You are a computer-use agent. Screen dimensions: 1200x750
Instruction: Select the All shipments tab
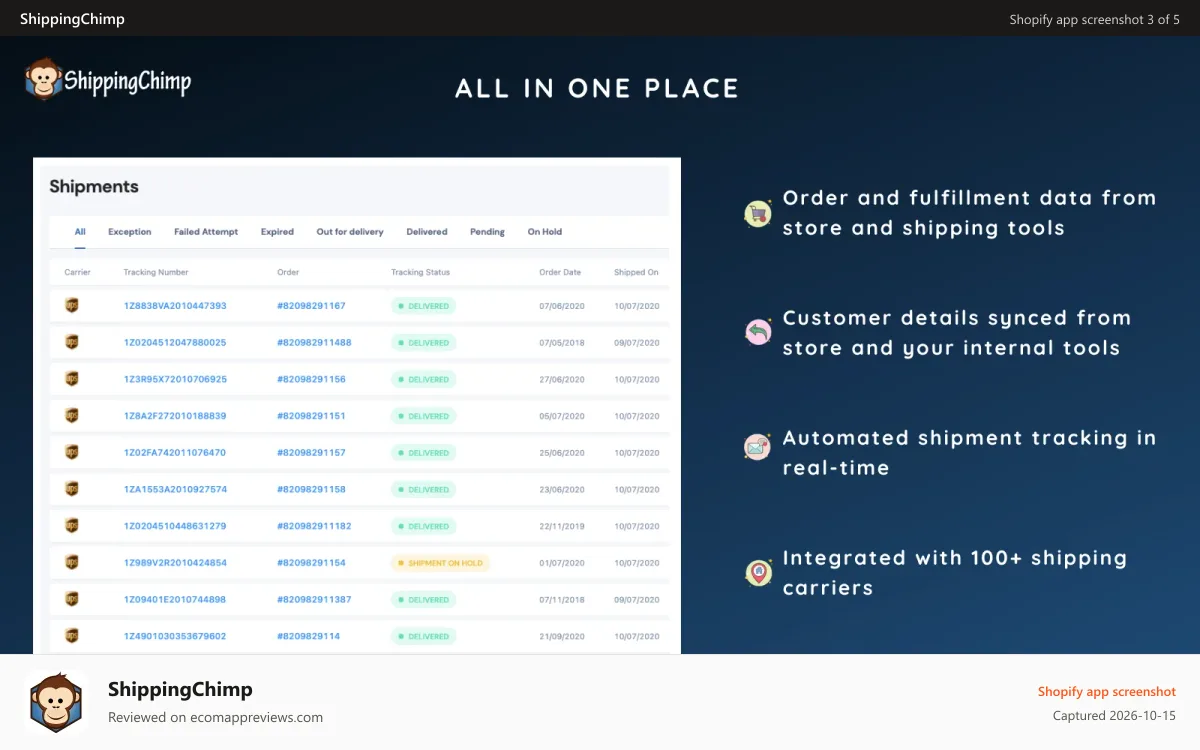pyautogui.click(x=80, y=232)
